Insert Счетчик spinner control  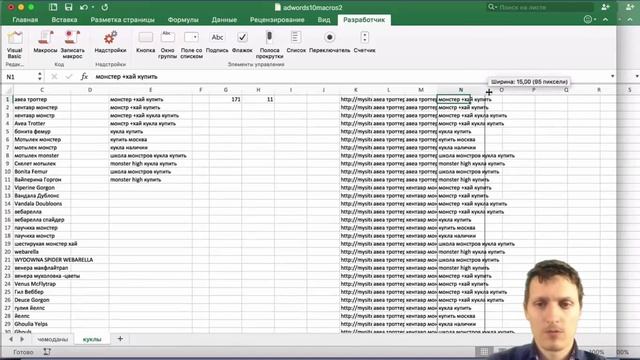pyautogui.click(x=364, y=42)
